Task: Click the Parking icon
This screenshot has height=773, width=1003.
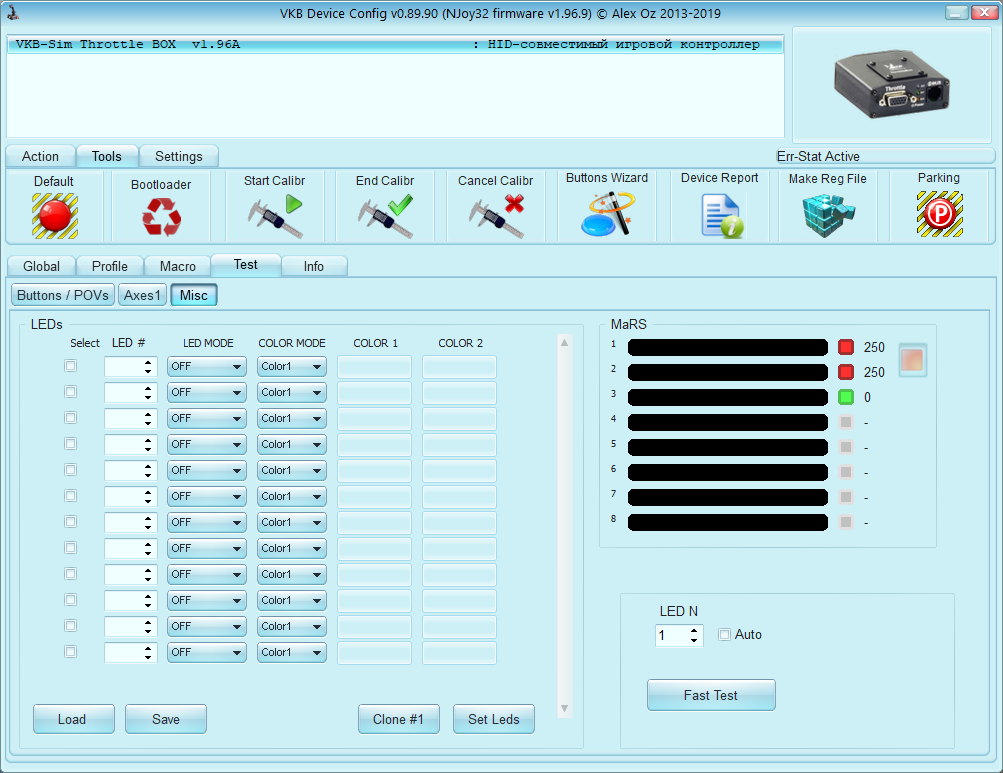Action: 939,214
